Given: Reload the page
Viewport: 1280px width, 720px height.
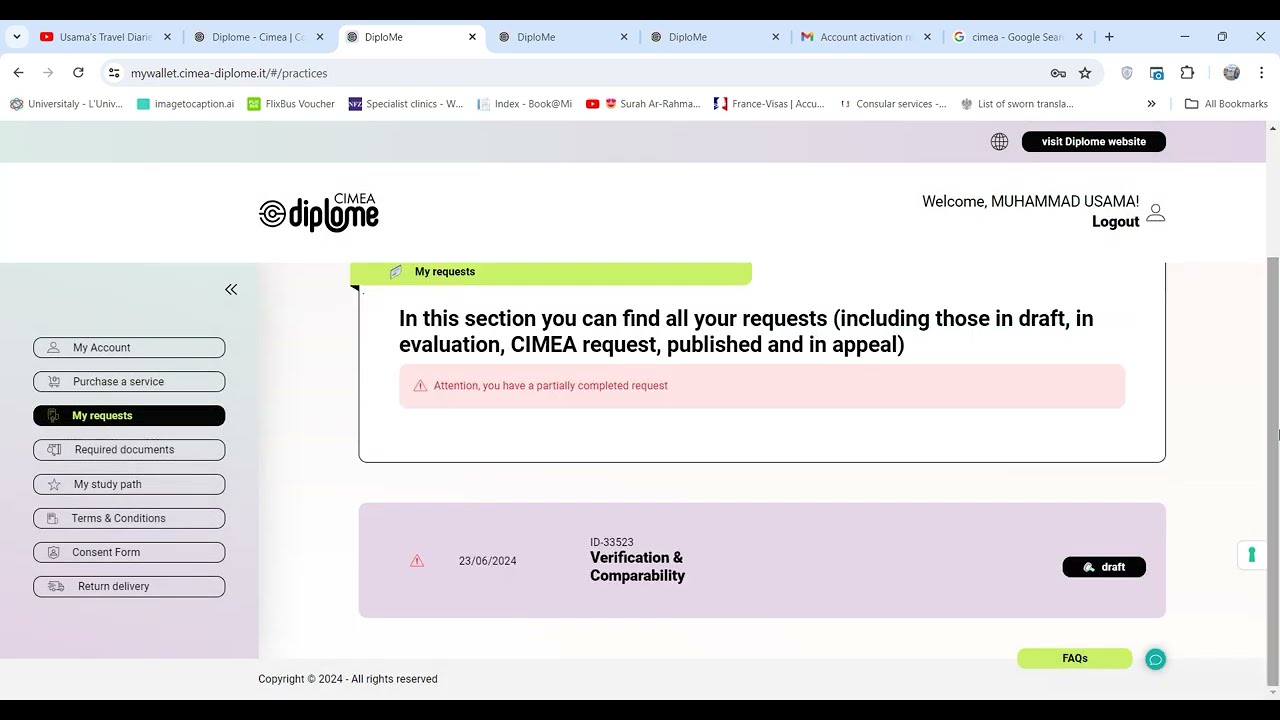Looking at the screenshot, I should click(x=78, y=73).
